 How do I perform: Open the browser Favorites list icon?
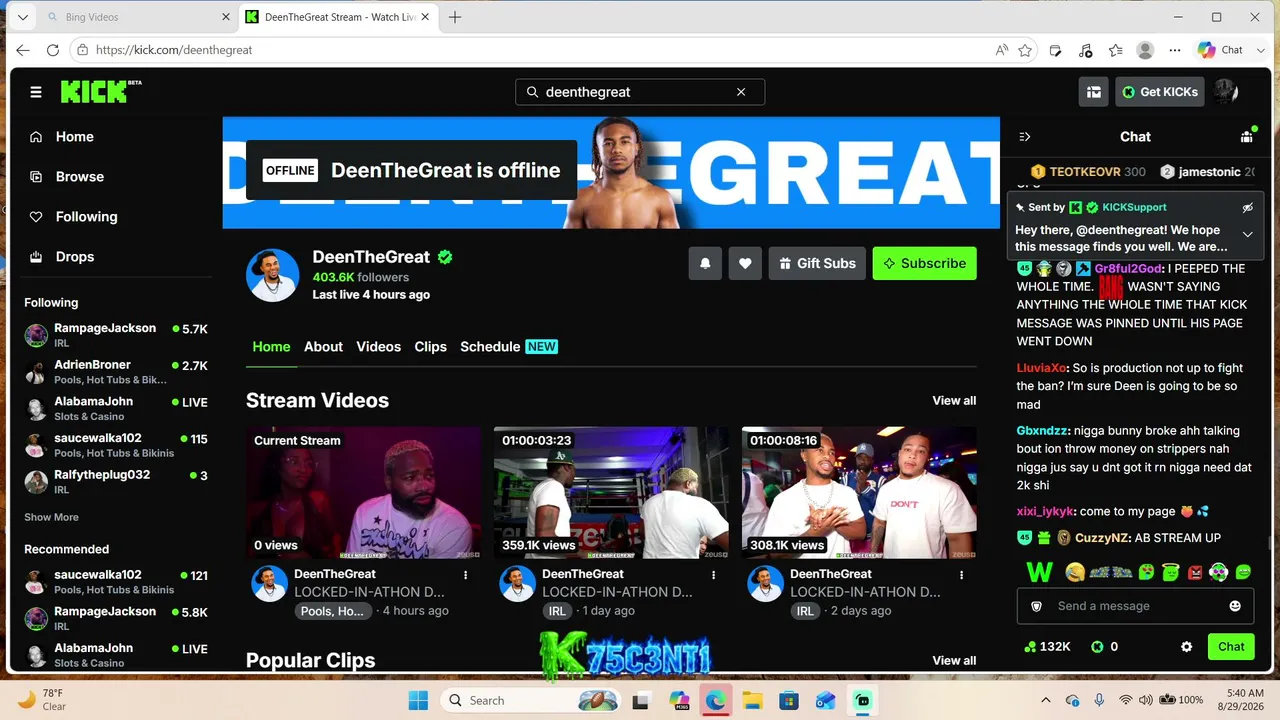click(1116, 50)
